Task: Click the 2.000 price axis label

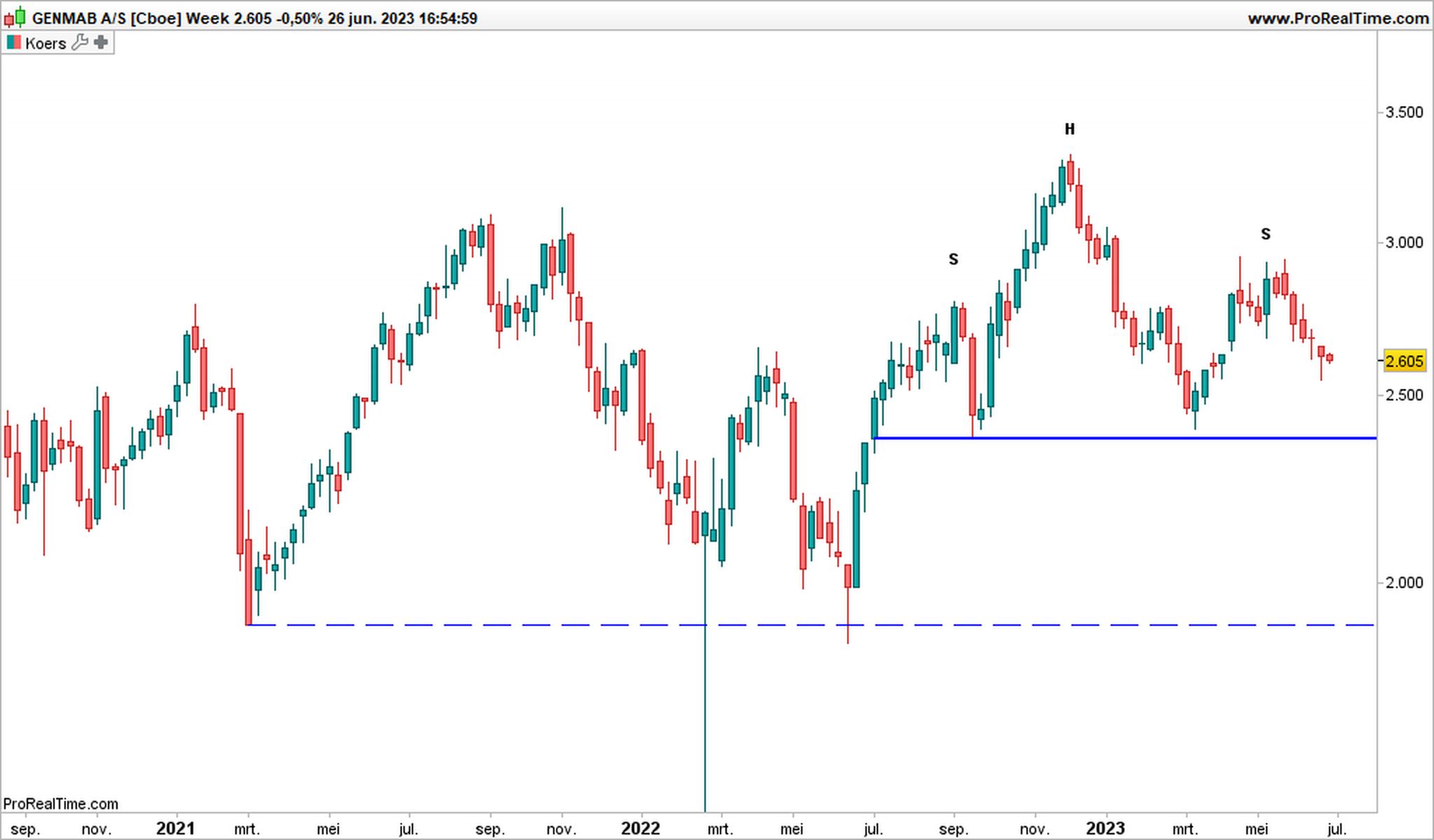Action: (x=1405, y=582)
